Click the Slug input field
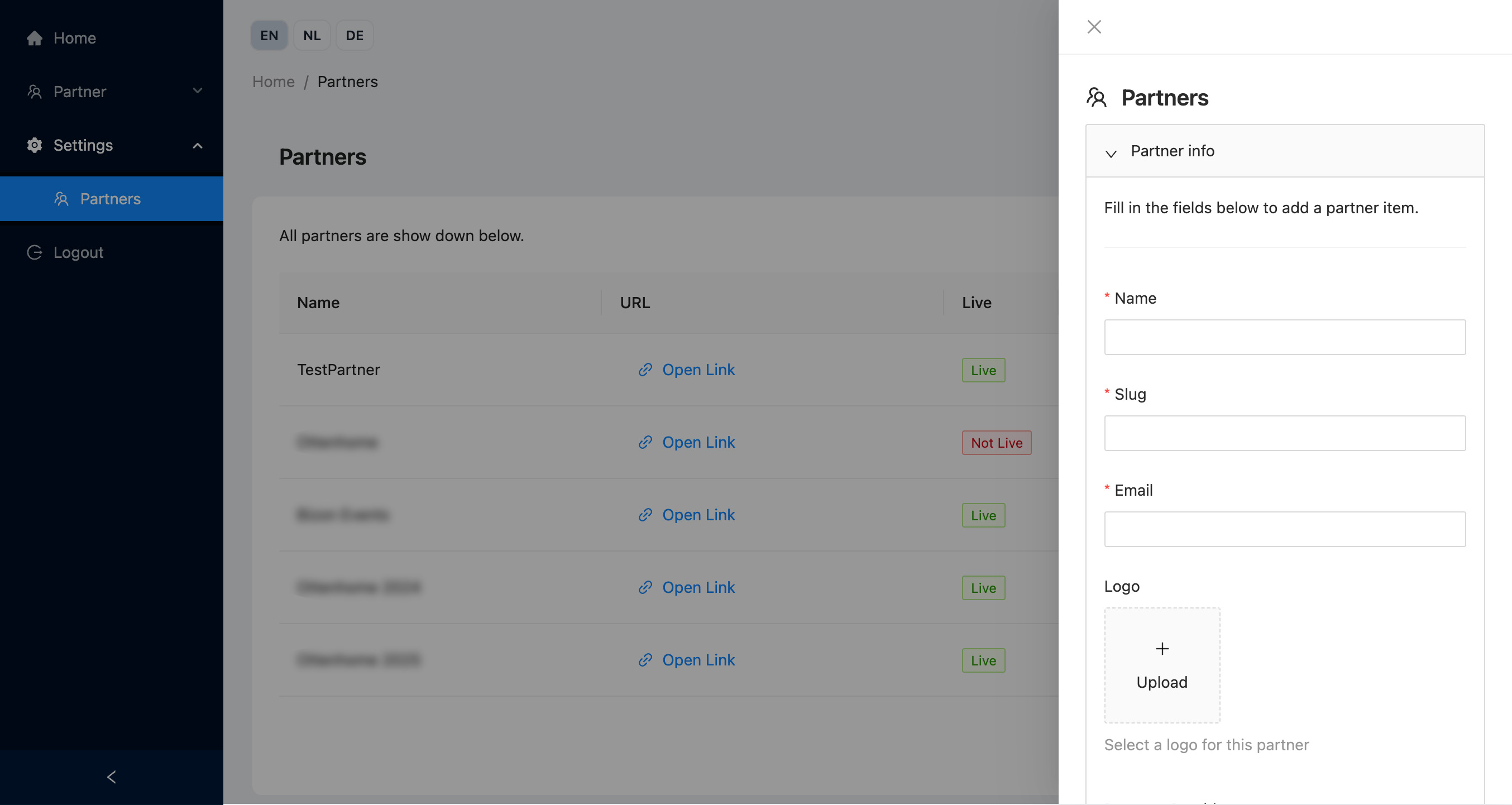The image size is (1512, 805). pyautogui.click(x=1284, y=434)
